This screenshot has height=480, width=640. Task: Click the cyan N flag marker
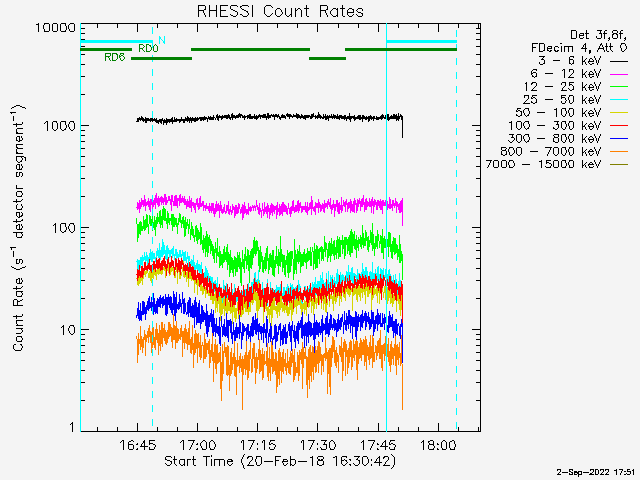[162, 40]
